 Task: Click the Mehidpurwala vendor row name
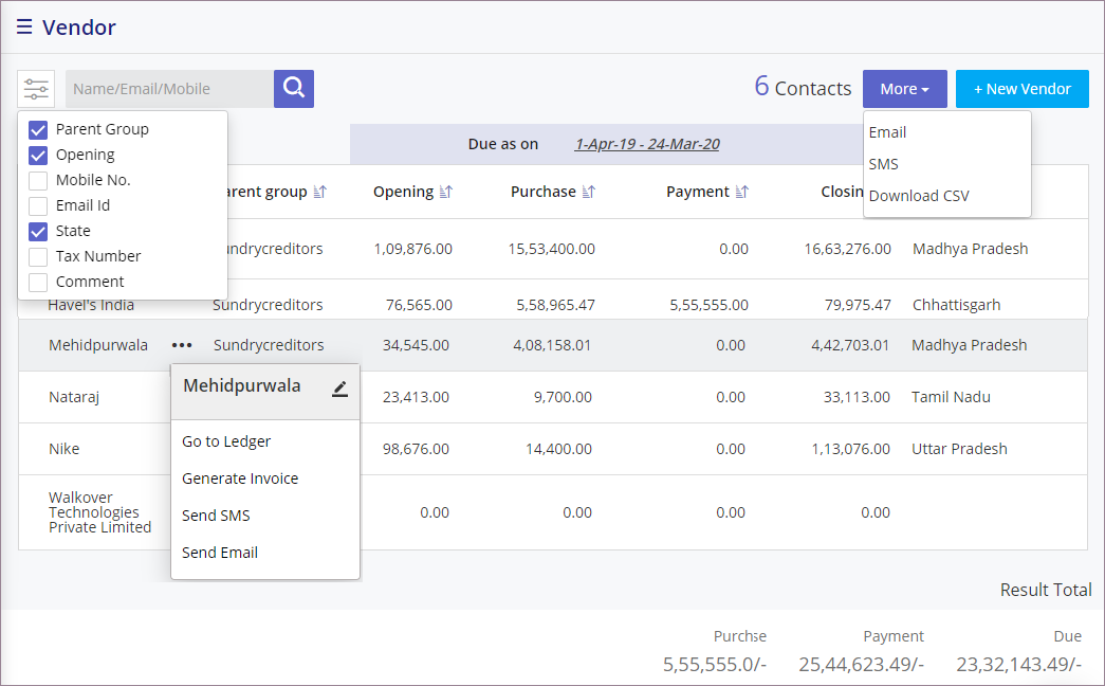(98, 345)
